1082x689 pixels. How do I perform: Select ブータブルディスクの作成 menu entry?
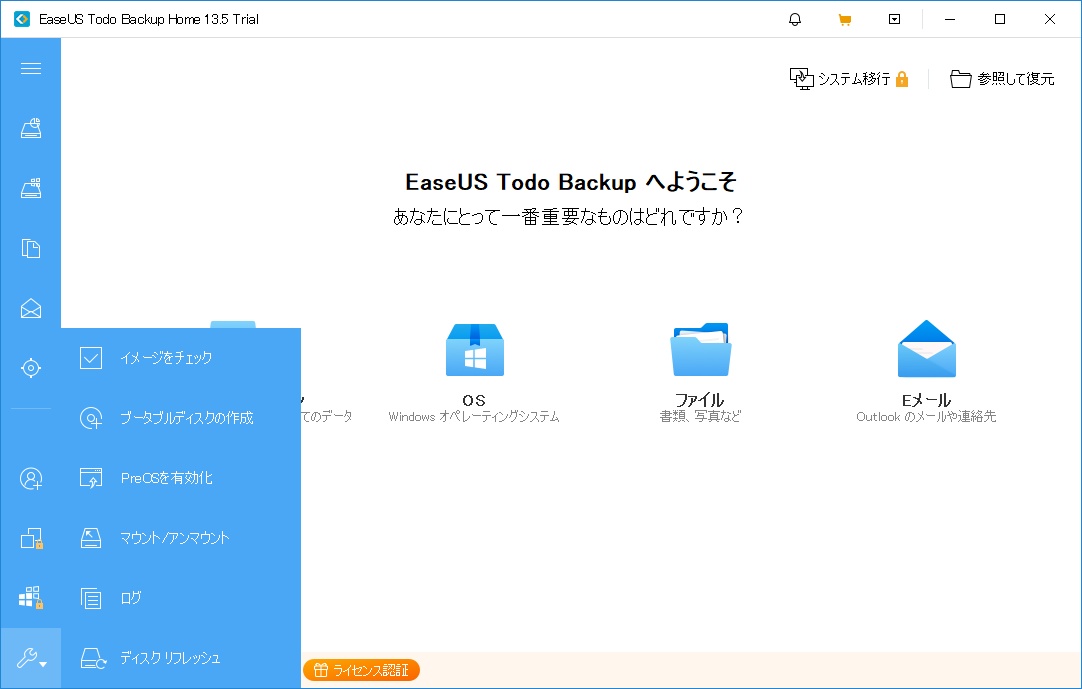(x=181, y=418)
